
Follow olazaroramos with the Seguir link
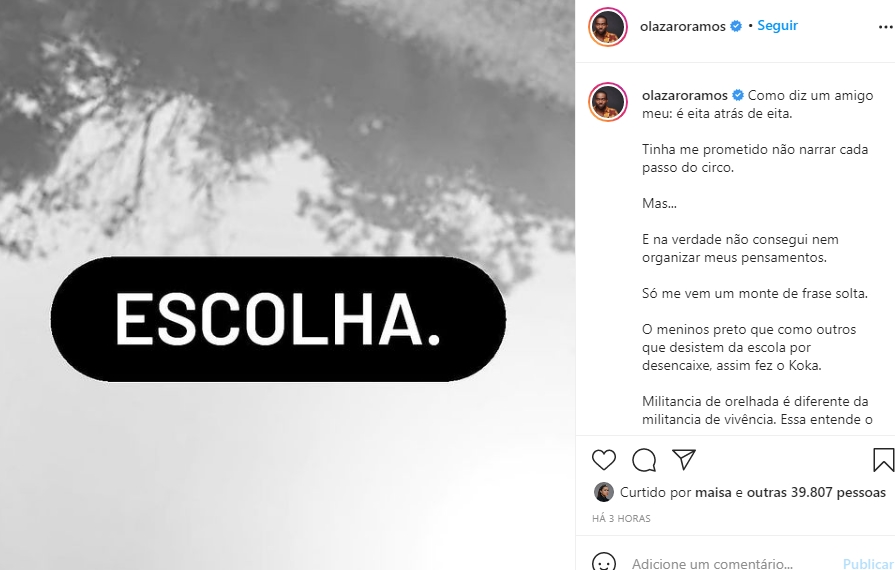coord(777,26)
